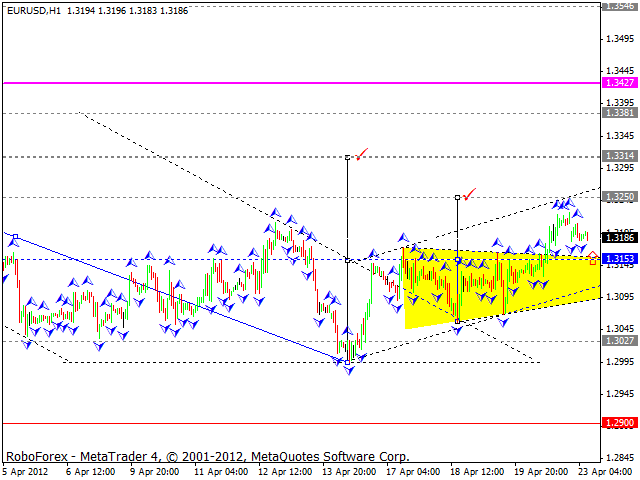Screen dimensions: 640x480
Task: Click the 17 Apr 04:00 time axis label
Action: (x=413, y=472)
